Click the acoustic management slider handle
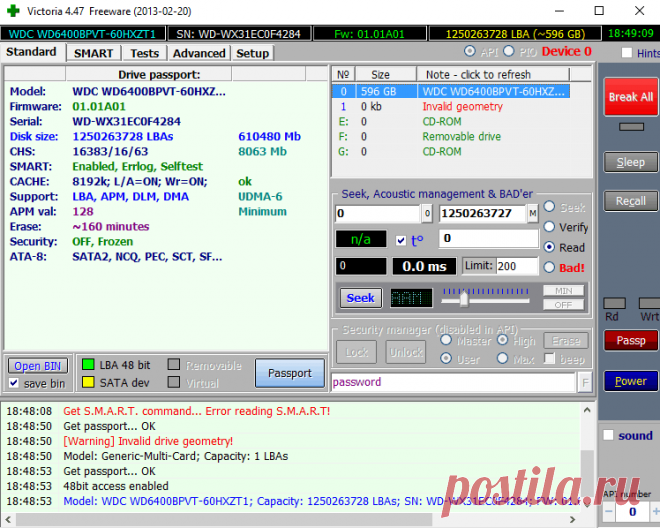 pos(463,297)
